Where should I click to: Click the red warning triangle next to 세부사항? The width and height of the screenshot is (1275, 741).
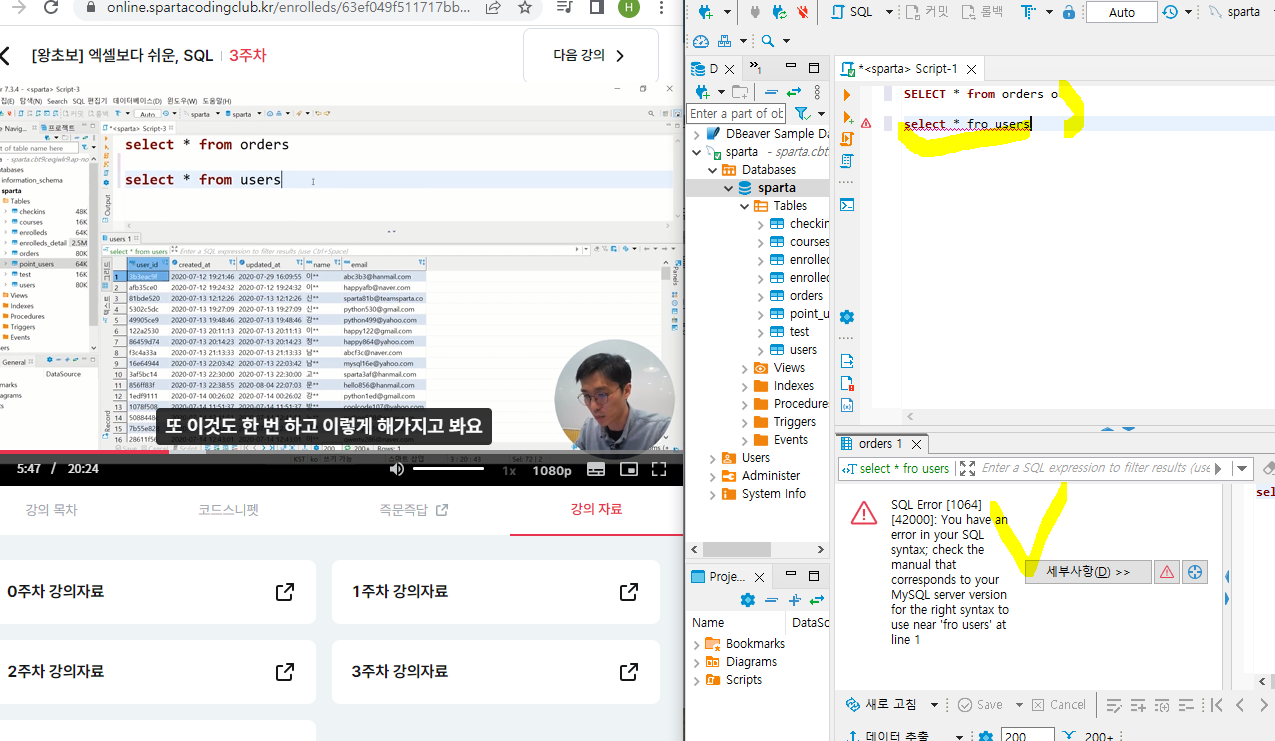pos(1166,572)
